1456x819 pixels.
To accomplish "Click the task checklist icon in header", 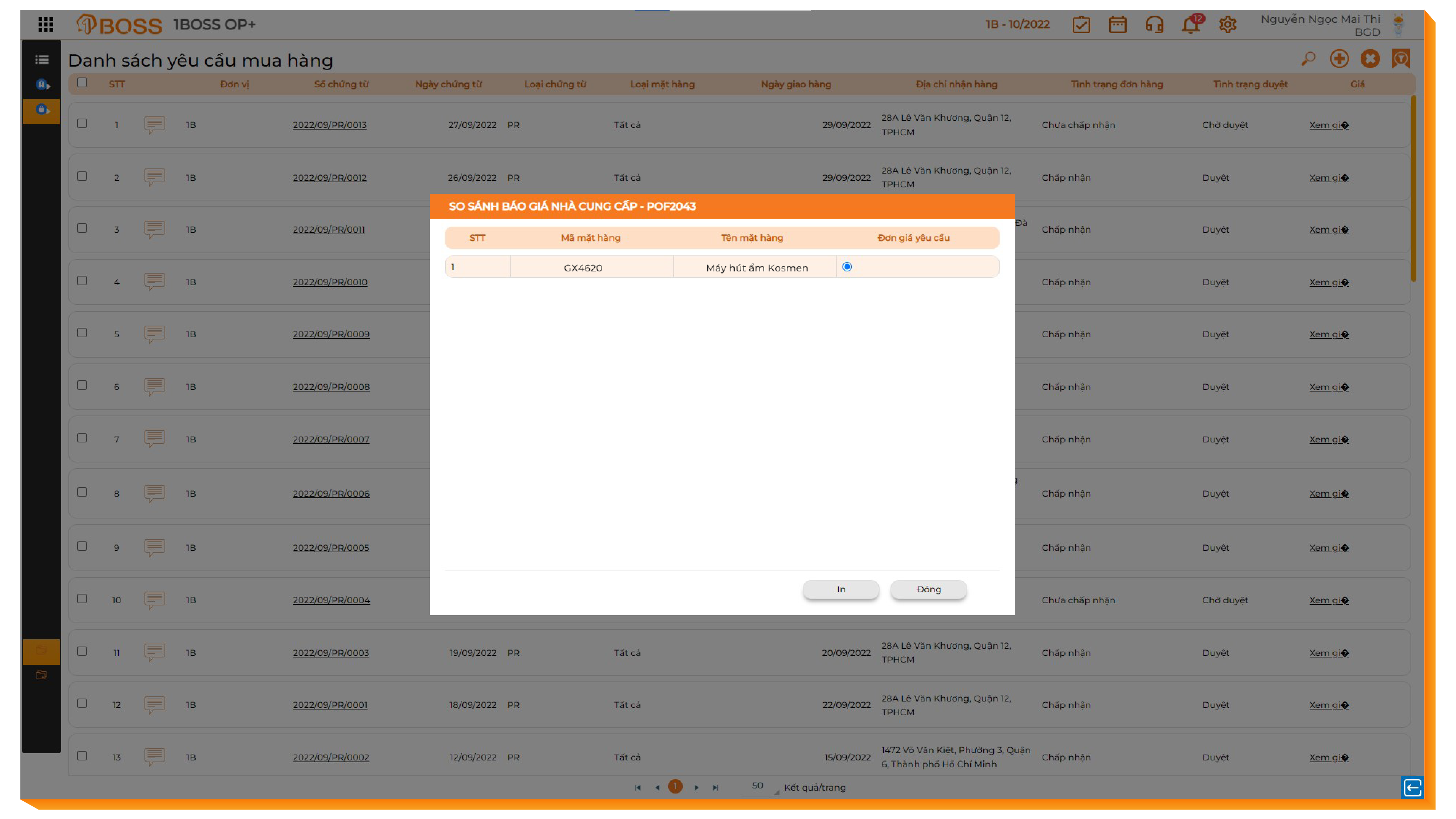I will 1081,25.
